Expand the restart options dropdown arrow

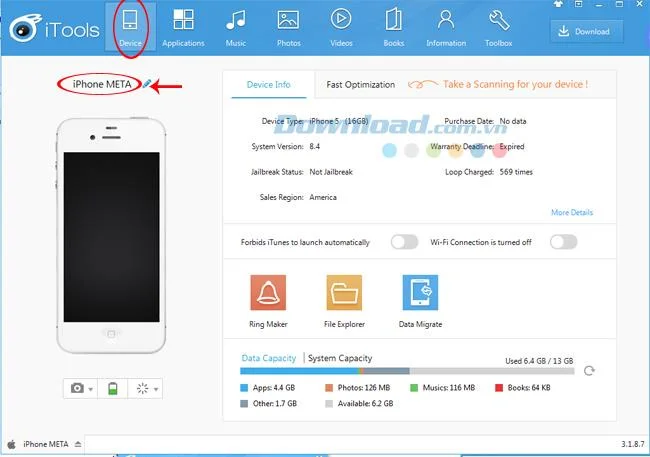(x=156, y=389)
